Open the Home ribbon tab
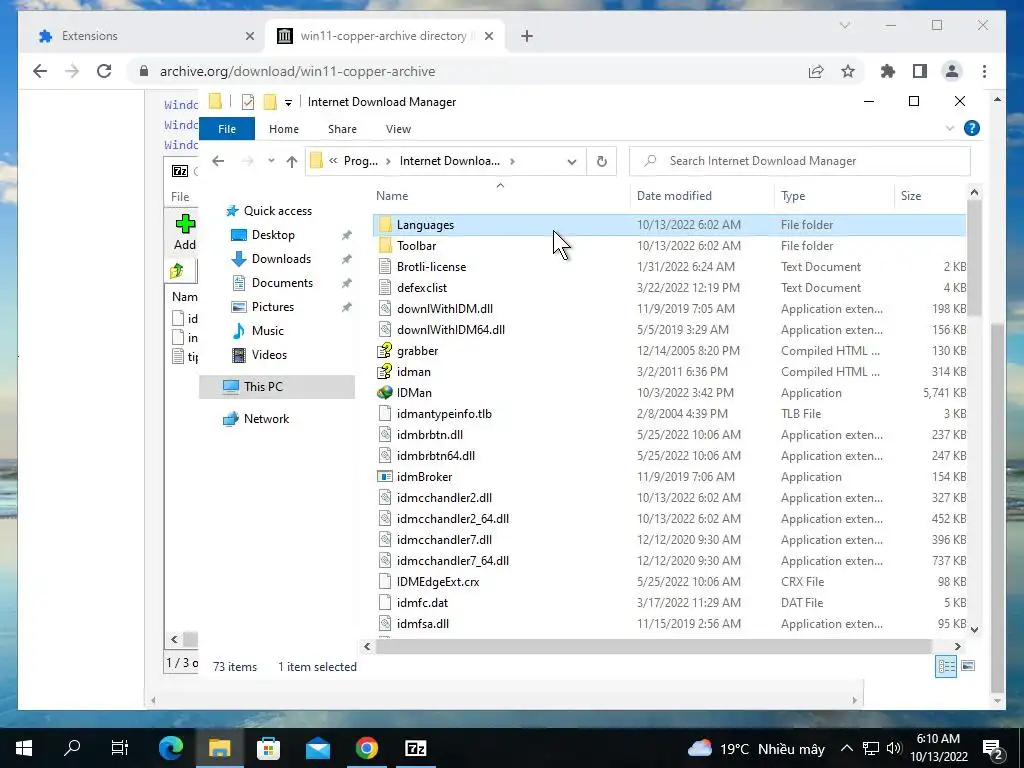The width and height of the screenshot is (1024, 768). click(283, 129)
